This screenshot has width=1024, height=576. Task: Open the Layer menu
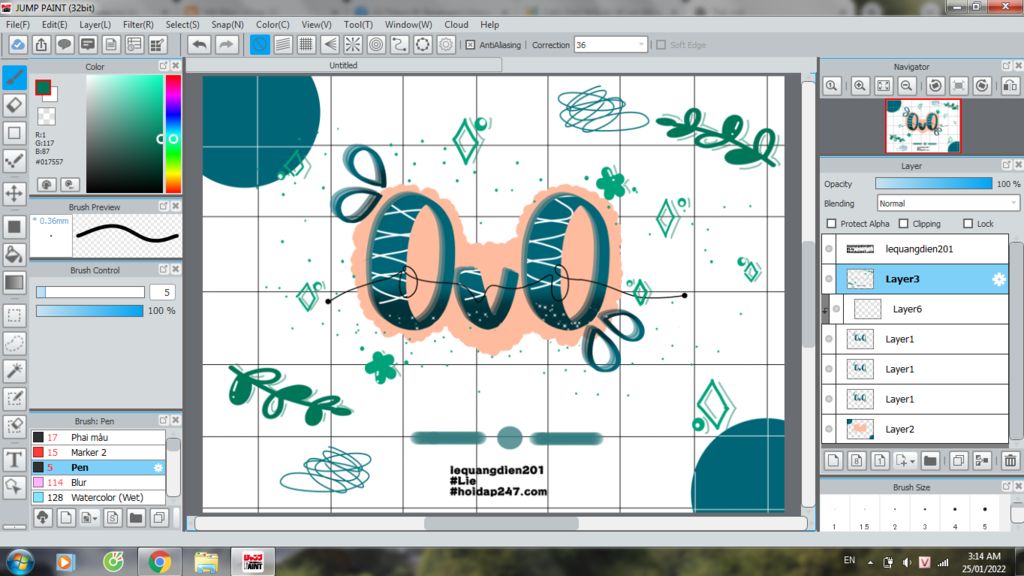click(95, 24)
